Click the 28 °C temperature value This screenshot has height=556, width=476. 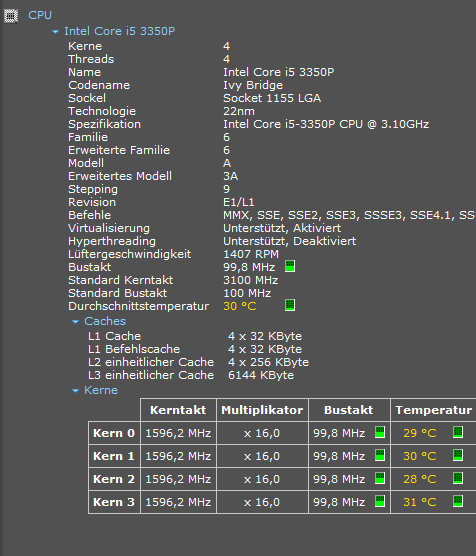(x=420, y=479)
